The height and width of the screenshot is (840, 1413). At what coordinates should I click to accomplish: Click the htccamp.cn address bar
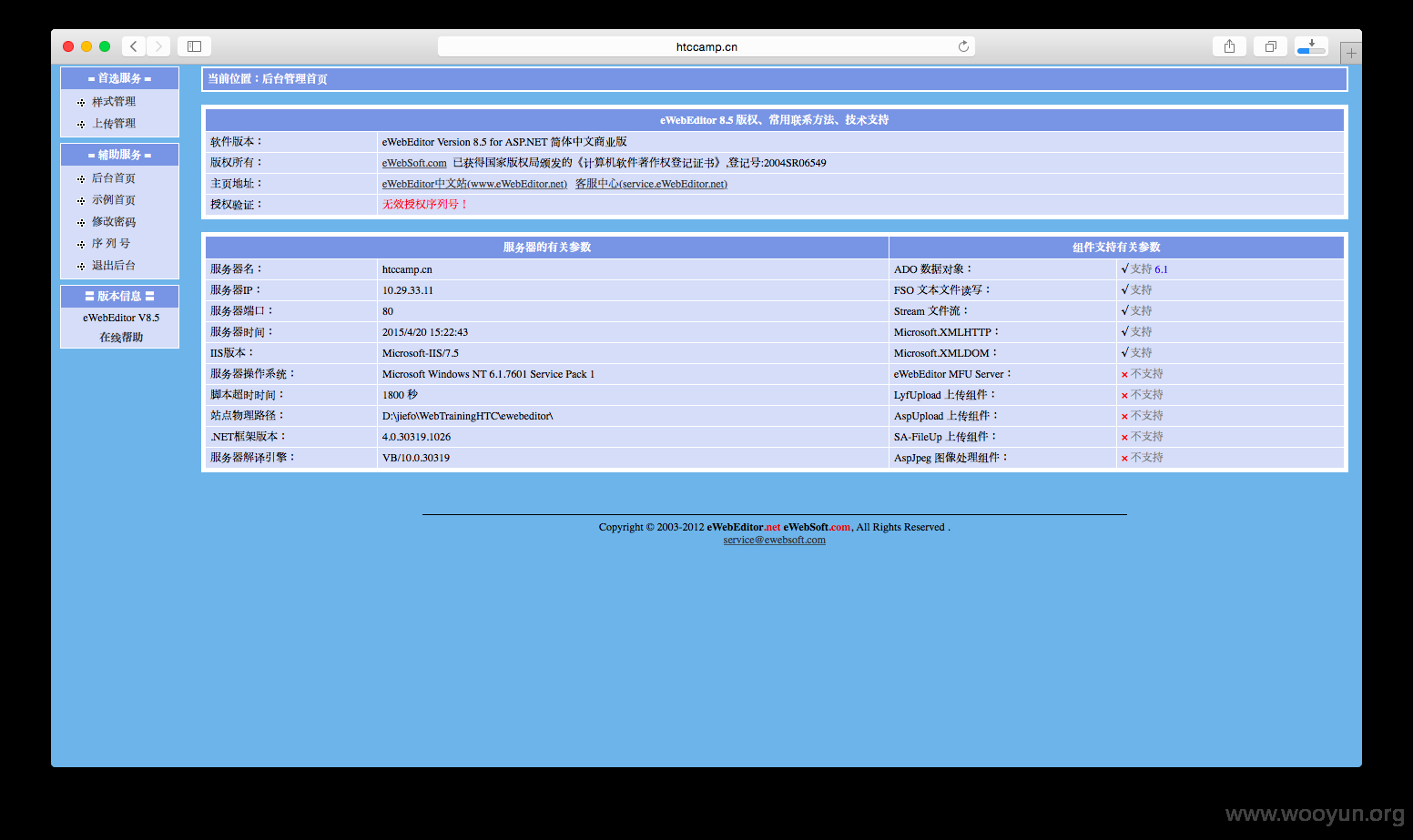tap(706, 46)
